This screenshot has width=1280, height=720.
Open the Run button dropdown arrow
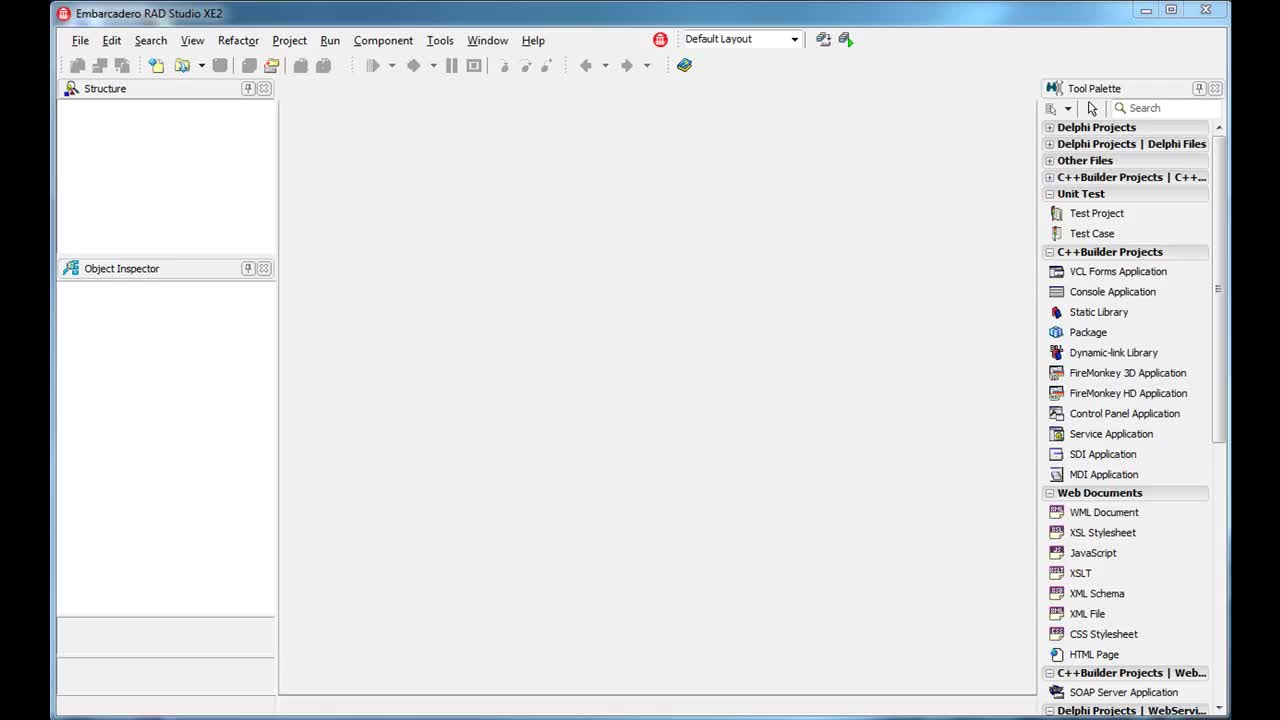(392, 66)
